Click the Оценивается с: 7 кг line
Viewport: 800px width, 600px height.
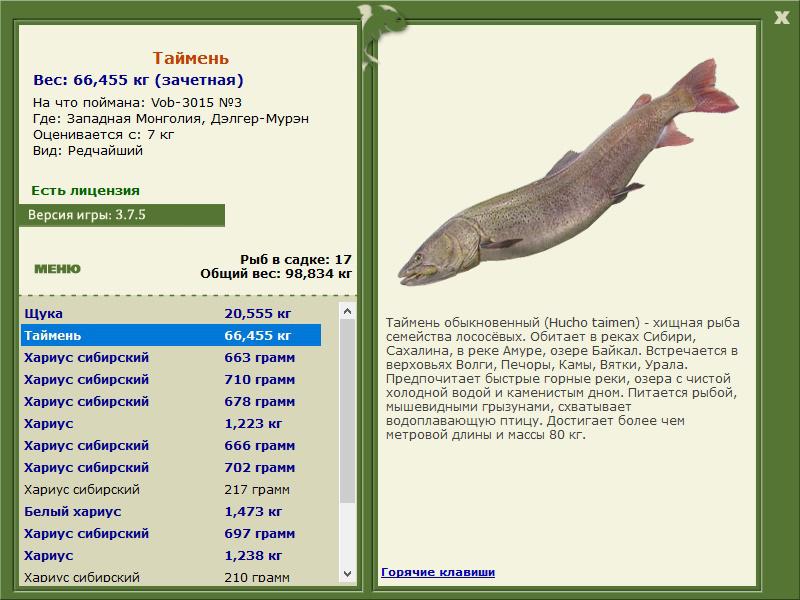click(x=104, y=135)
